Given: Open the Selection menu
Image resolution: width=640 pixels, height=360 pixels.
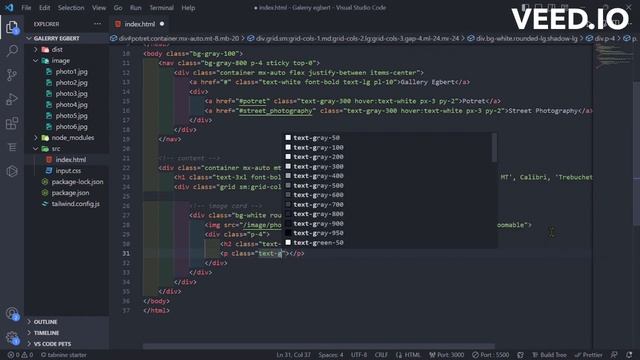Looking at the screenshot, I should 71,8.
